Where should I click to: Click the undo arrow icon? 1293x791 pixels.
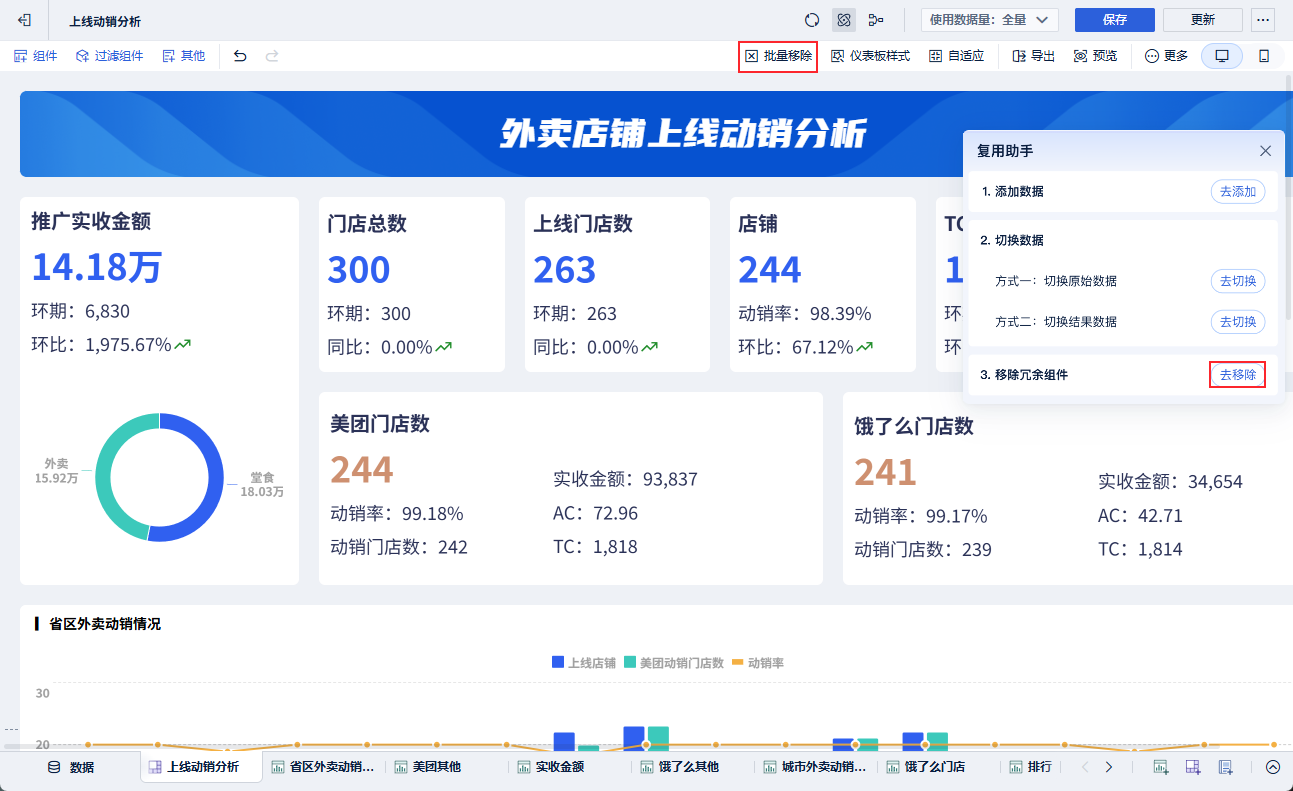240,56
